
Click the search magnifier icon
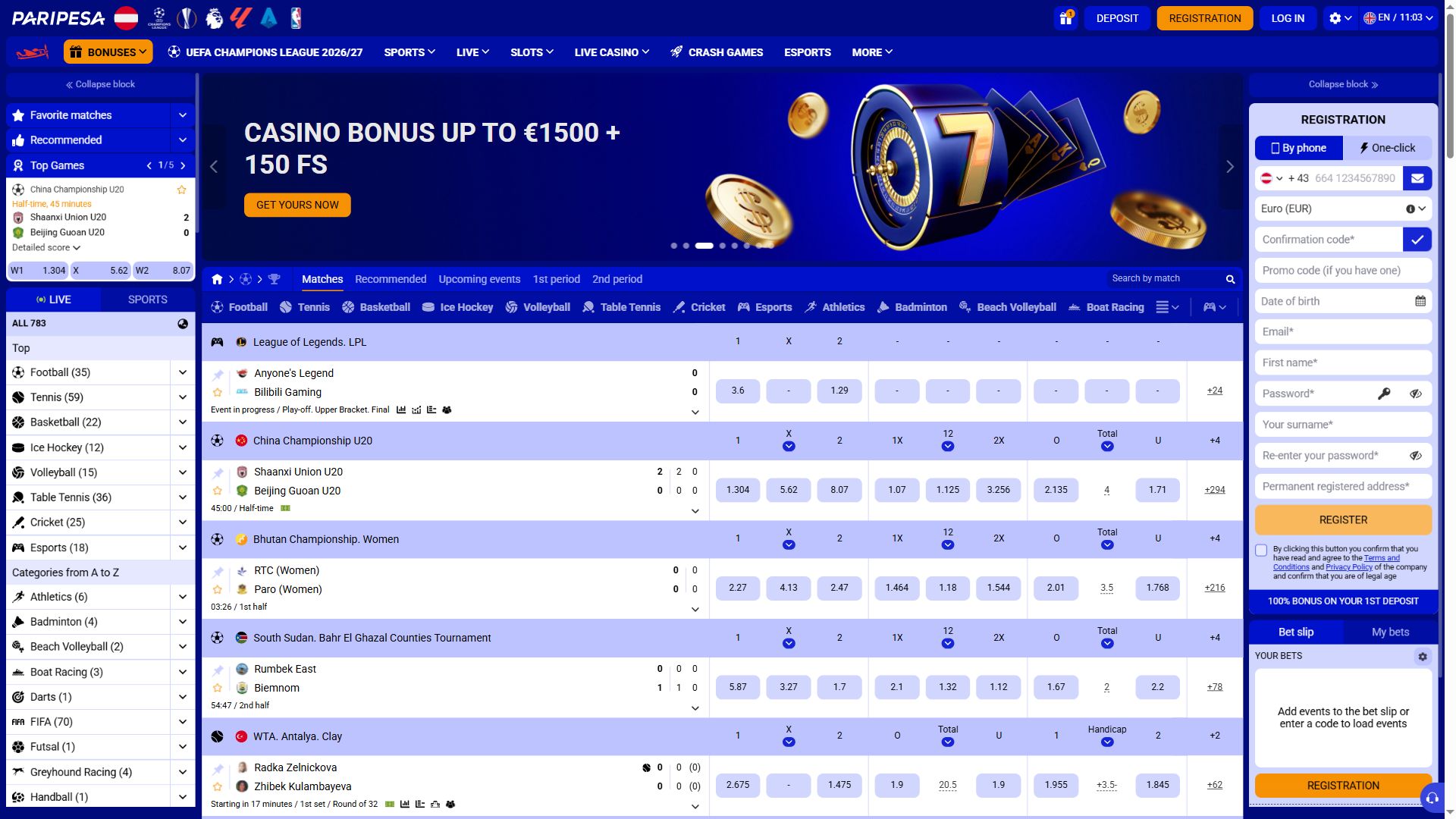[1231, 279]
